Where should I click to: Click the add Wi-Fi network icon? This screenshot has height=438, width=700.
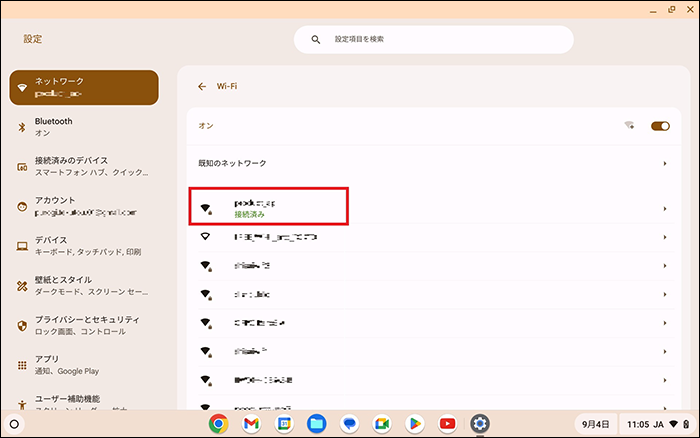coord(629,126)
